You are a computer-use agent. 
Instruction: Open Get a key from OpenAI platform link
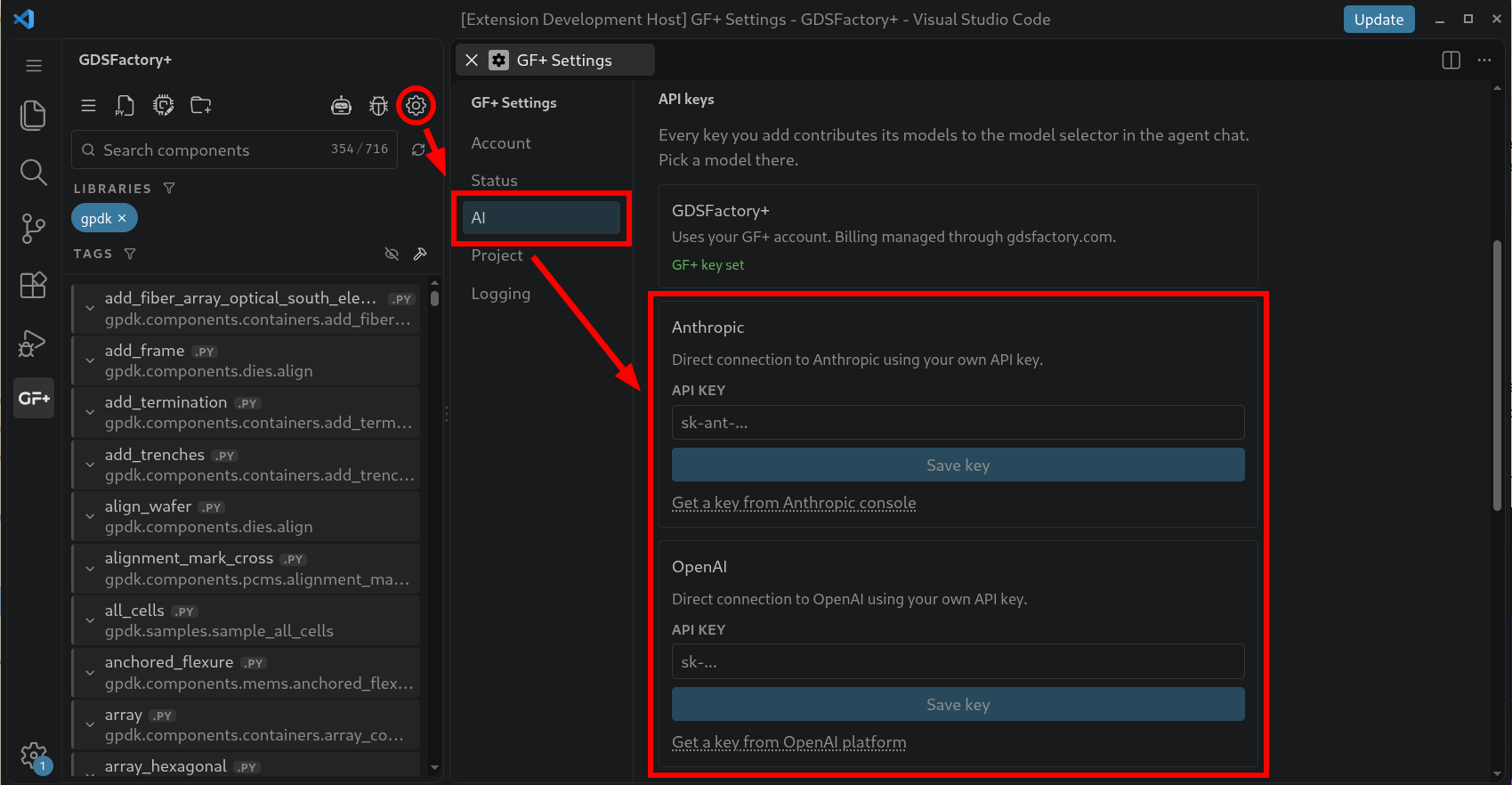click(789, 742)
